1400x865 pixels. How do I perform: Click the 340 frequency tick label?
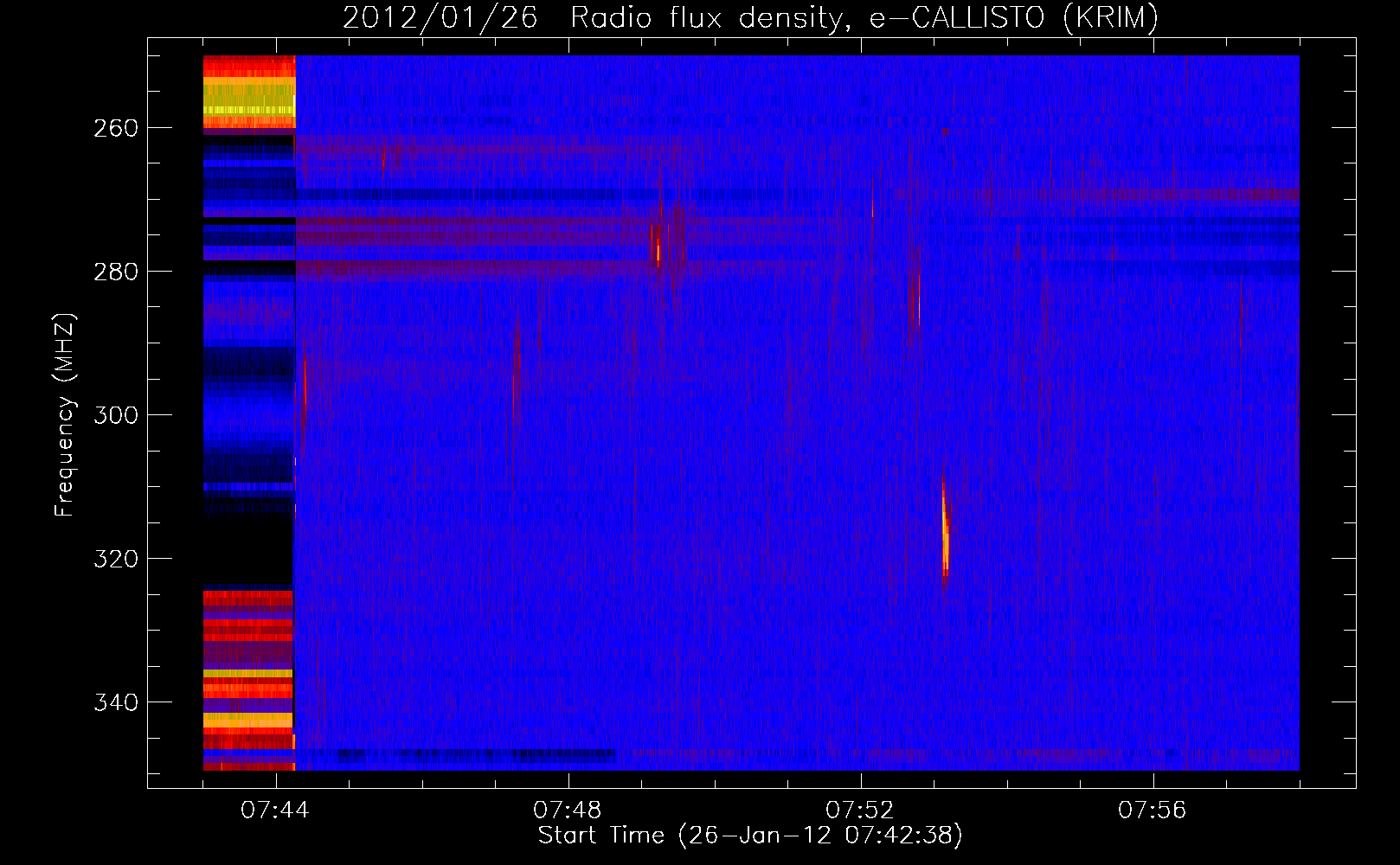point(116,702)
